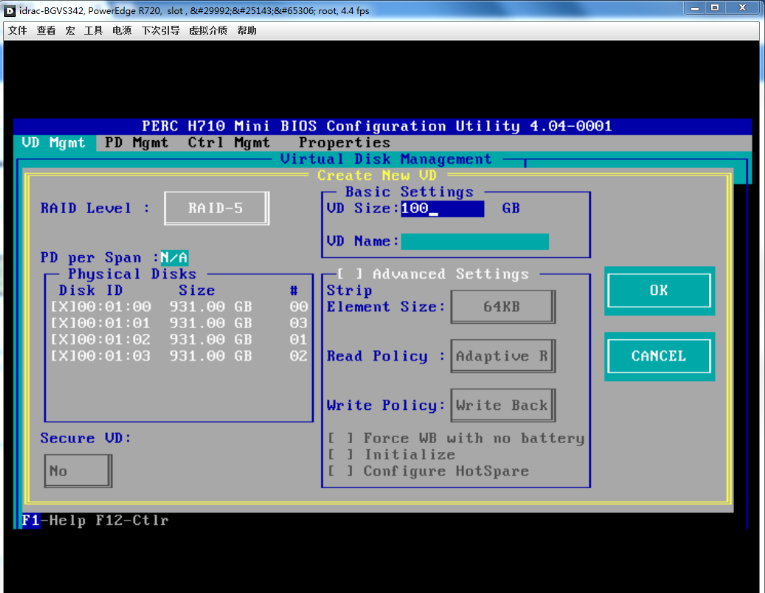This screenshot has height=593, width=765.
Task: Minimize the iDRAC console window
Action: (695, 8)
